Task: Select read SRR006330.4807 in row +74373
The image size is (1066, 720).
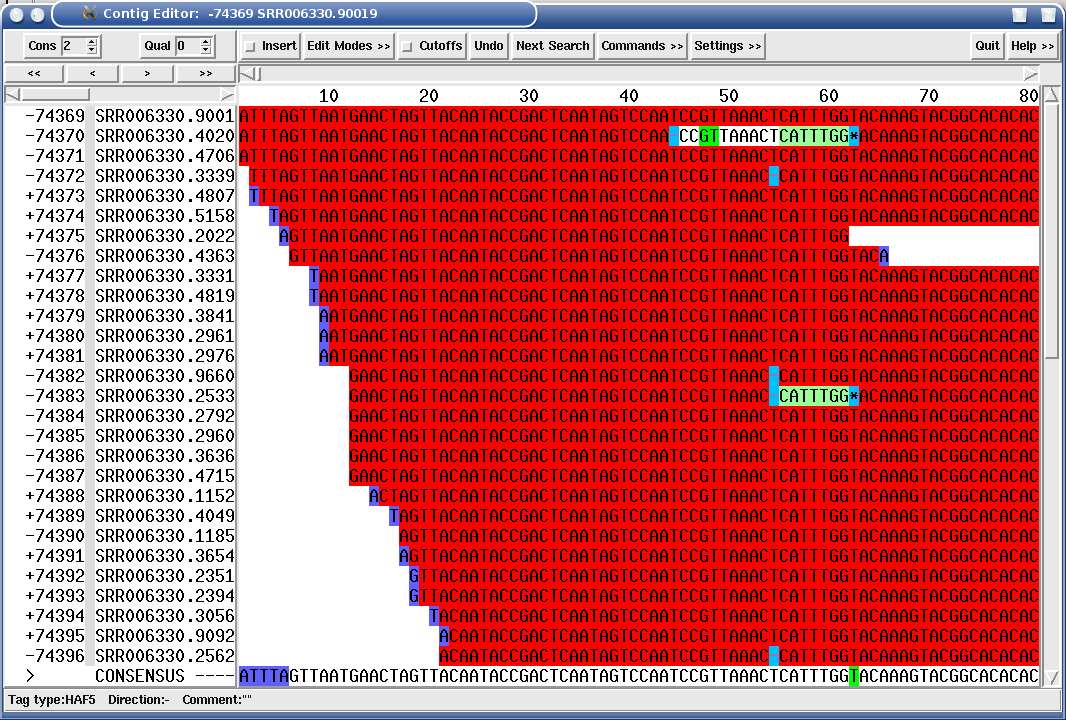Action: pos(165,196)
